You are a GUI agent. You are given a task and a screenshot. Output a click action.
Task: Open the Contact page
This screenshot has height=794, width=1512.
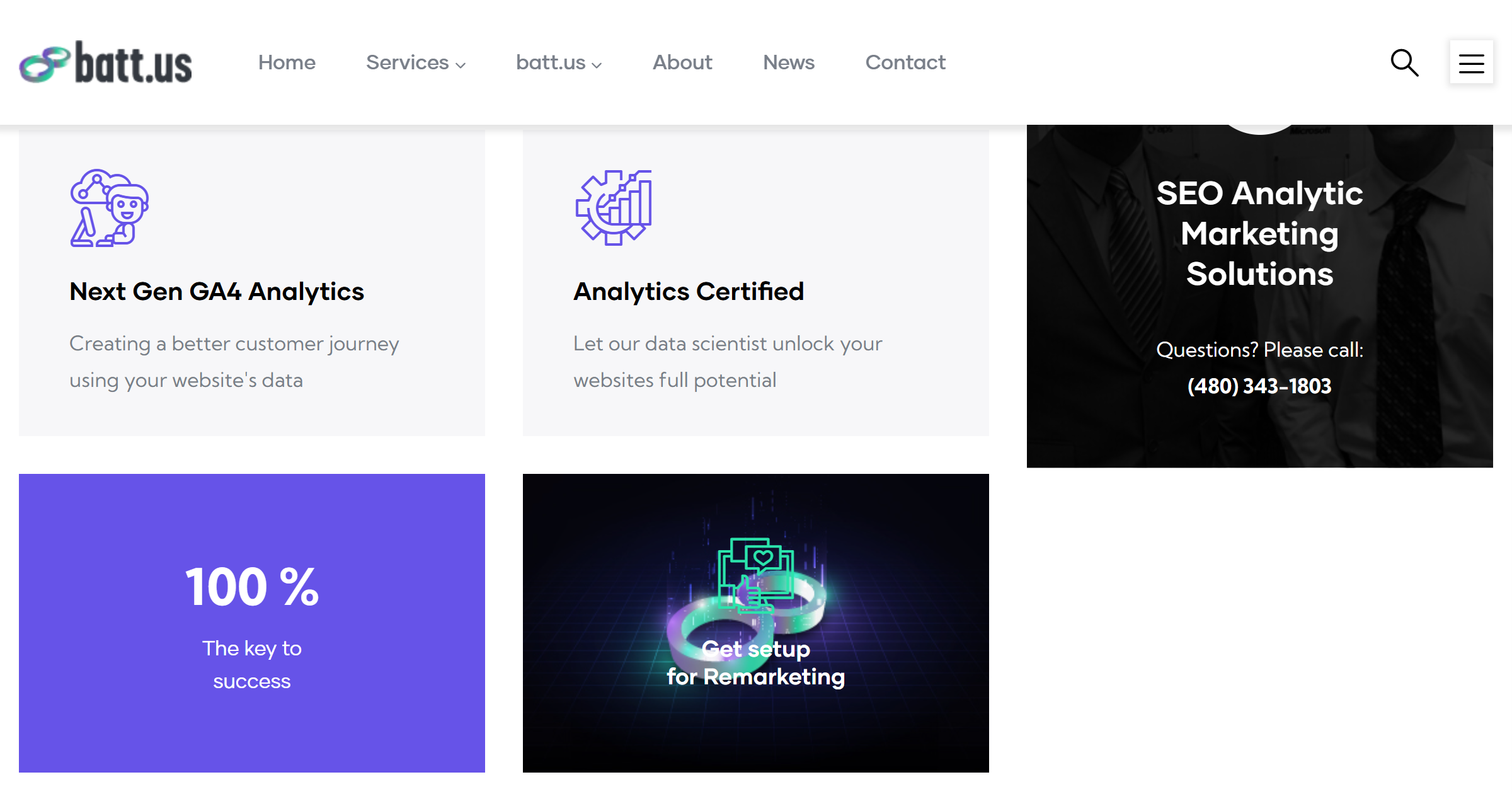[x=905, y=62]
